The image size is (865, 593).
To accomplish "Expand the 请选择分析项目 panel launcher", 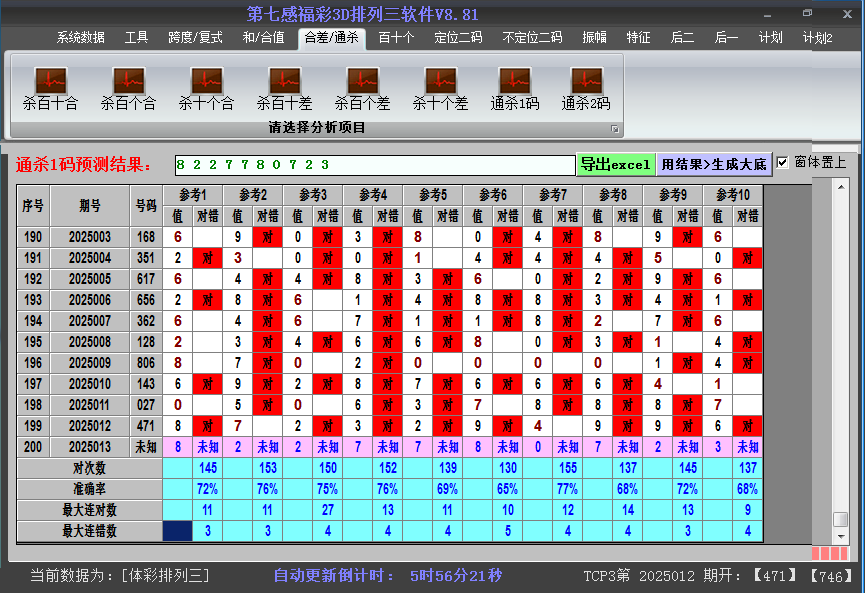I will pyautogui.click(x=615, y=129).
